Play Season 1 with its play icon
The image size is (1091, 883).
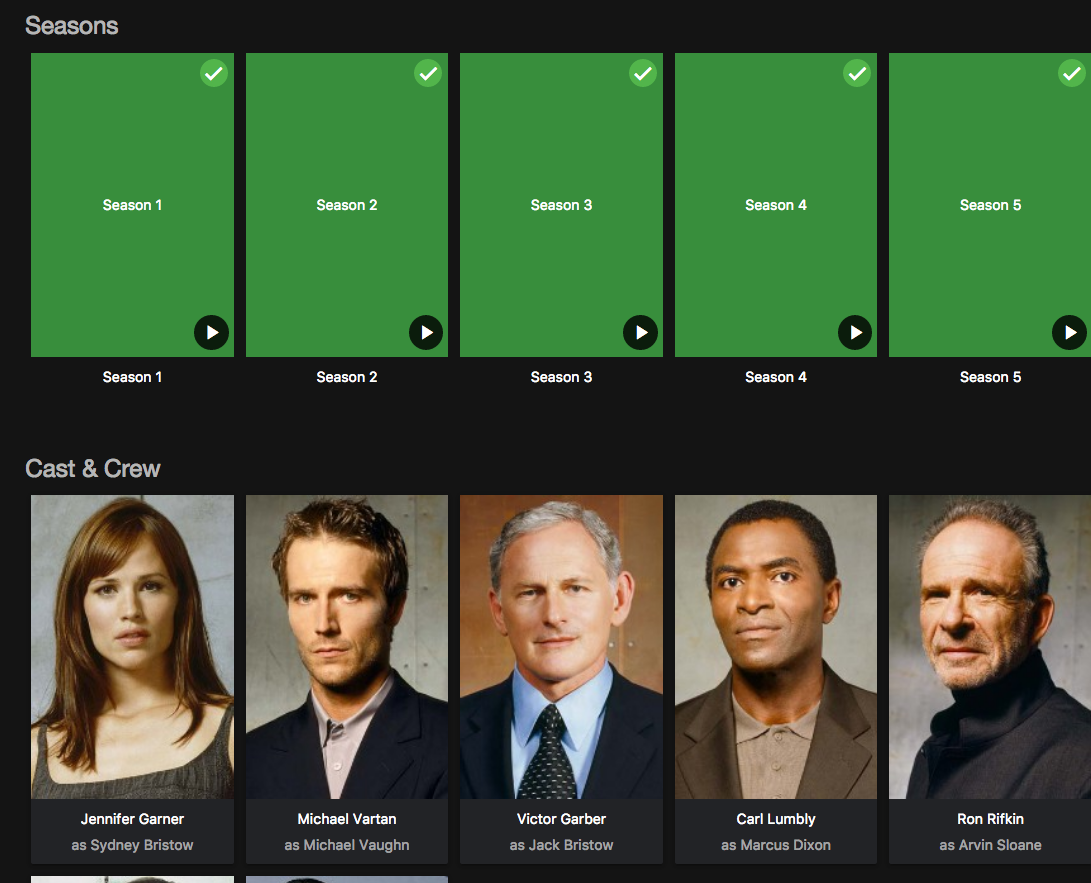pyautogui.click(x=212, y=333)
